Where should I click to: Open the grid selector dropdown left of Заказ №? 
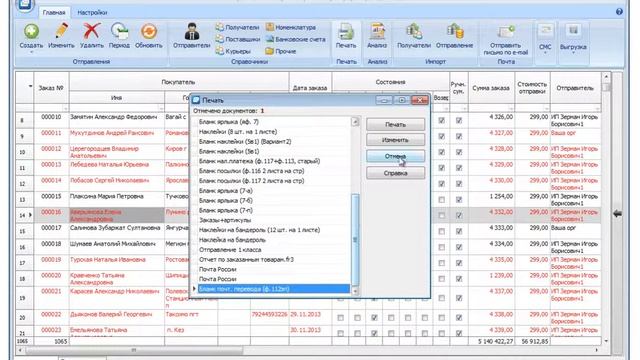pyautogui.click(x=30, y=87)
